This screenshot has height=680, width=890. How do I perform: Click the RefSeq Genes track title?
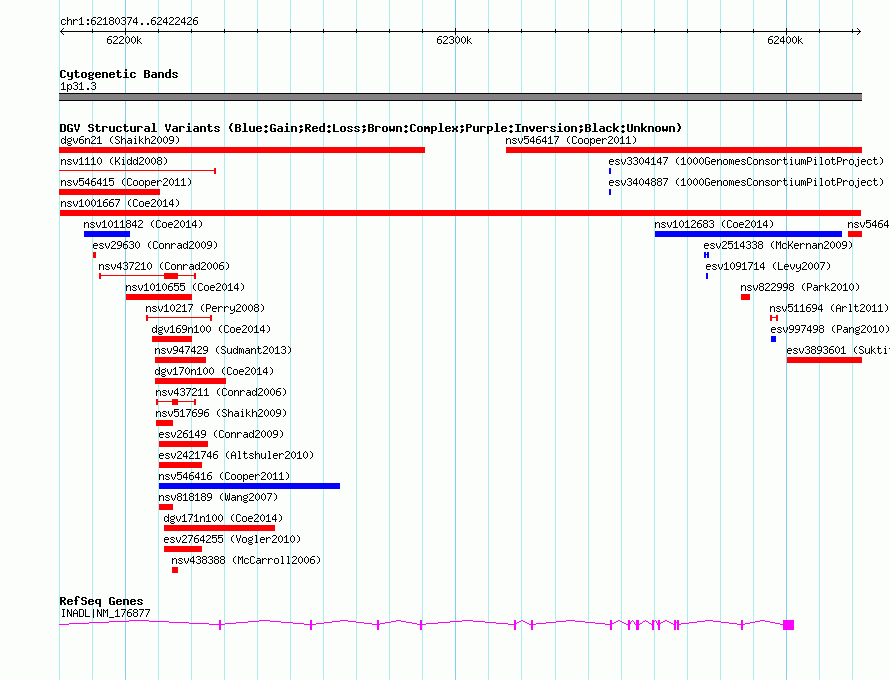[101, 601]
